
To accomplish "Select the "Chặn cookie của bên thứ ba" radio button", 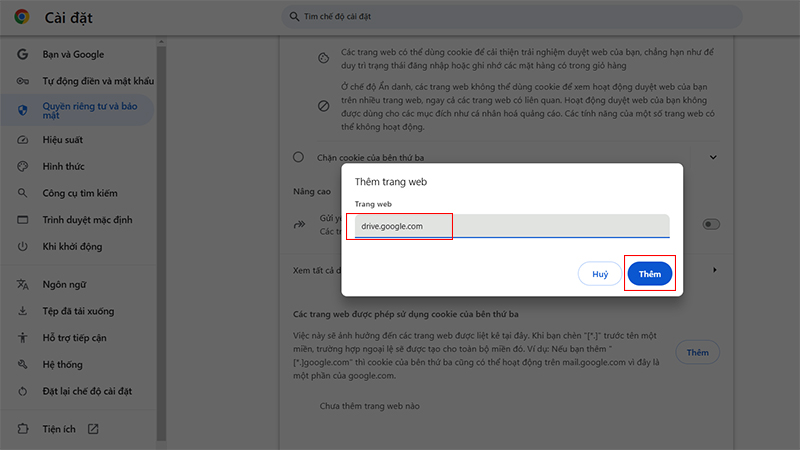I will coord(298,157).
